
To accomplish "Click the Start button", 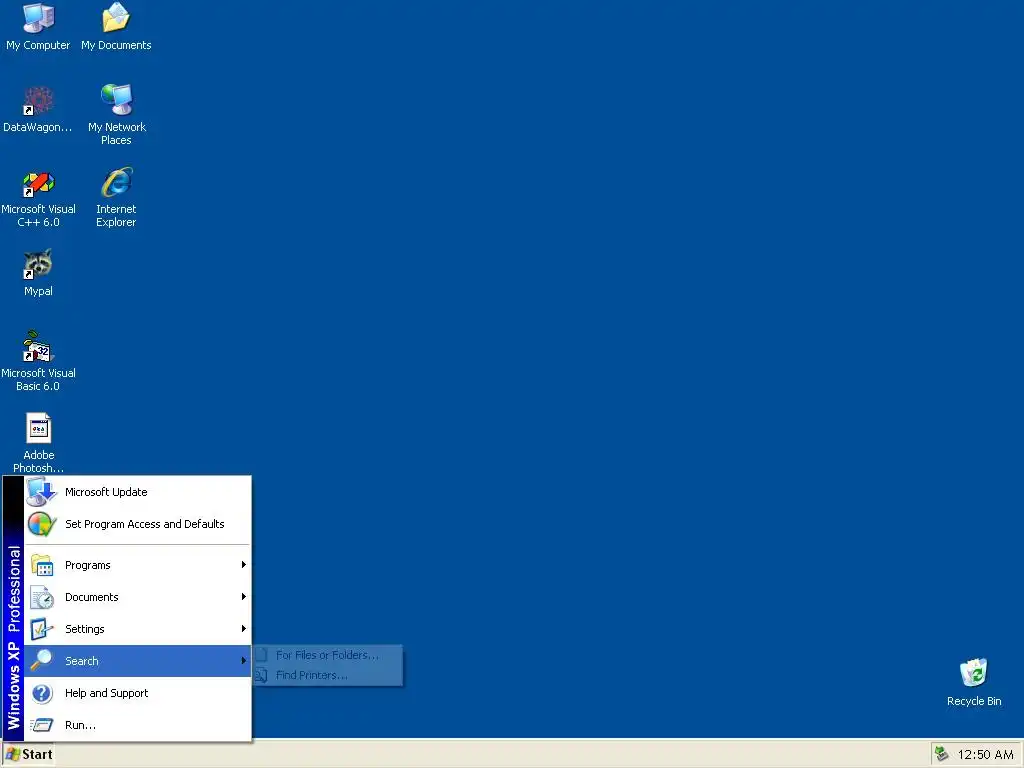I will [x=29, y=754].
